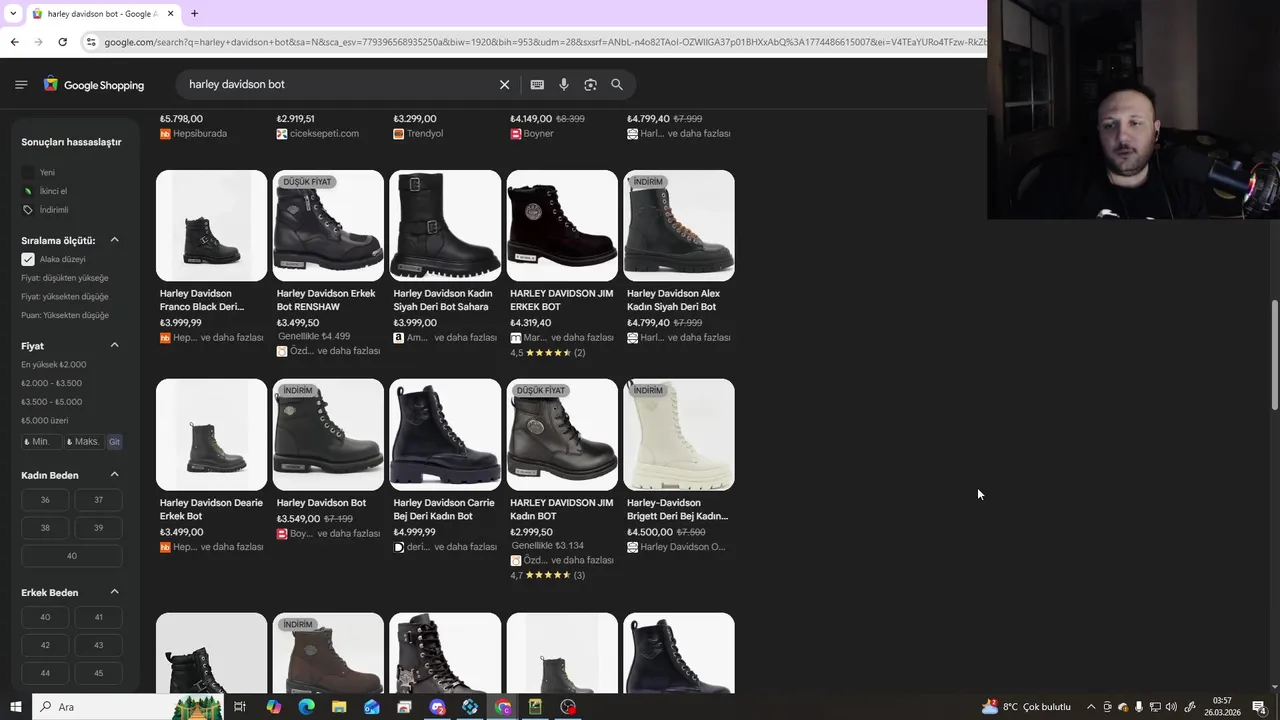Screen dimensions: 1280x720
Task: Start voice search with the microphone icon
Action: click(564, 85)
